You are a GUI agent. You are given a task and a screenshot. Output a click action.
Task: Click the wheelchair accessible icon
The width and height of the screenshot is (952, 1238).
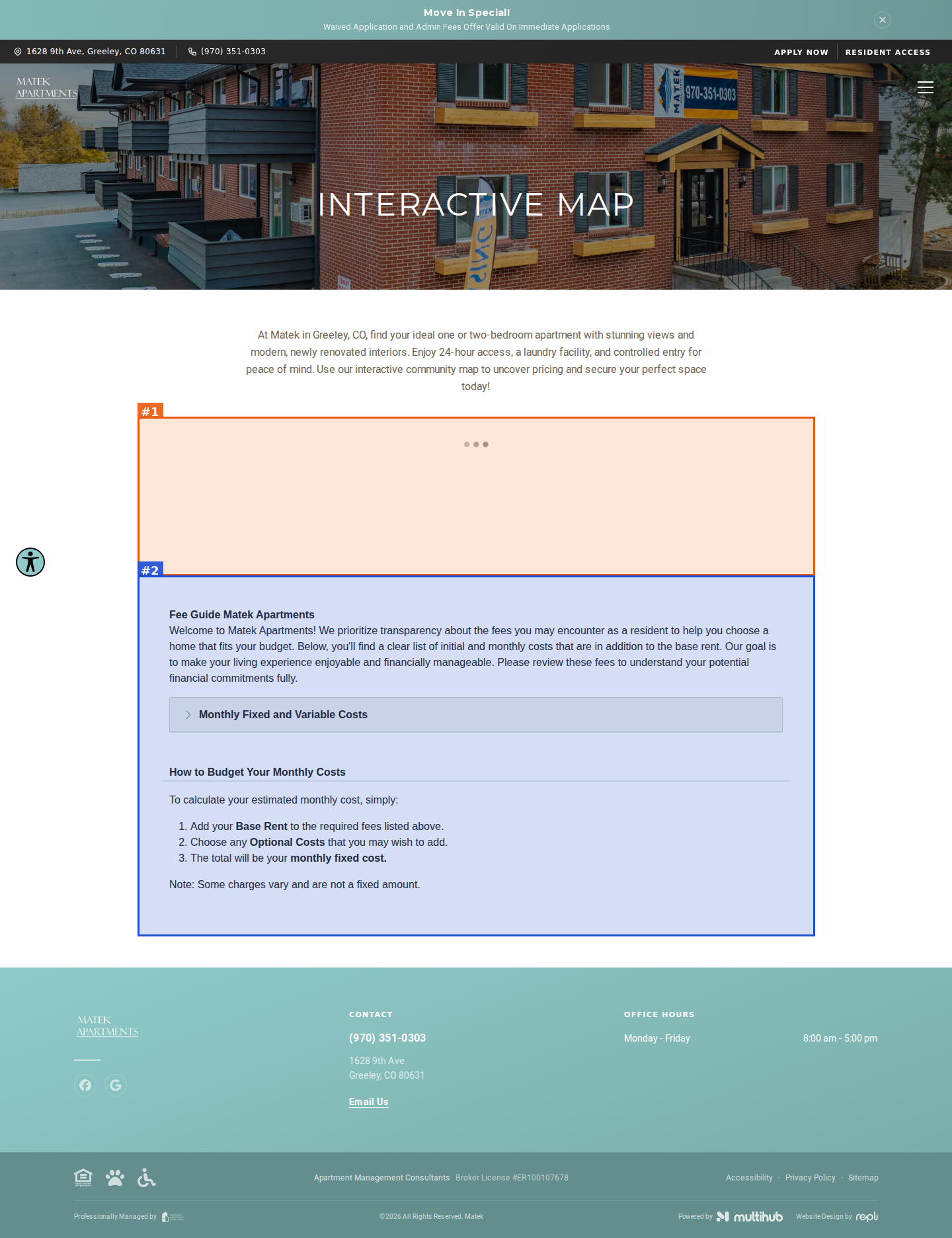[147, 1178]
